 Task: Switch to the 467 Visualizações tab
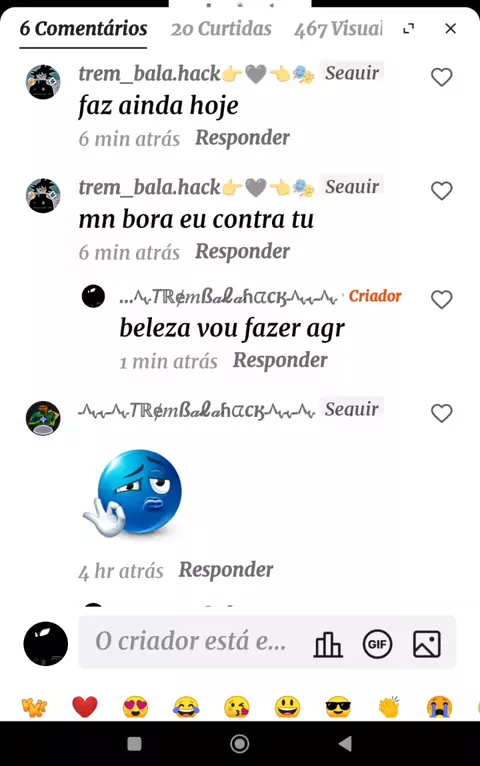click(338, 29)
